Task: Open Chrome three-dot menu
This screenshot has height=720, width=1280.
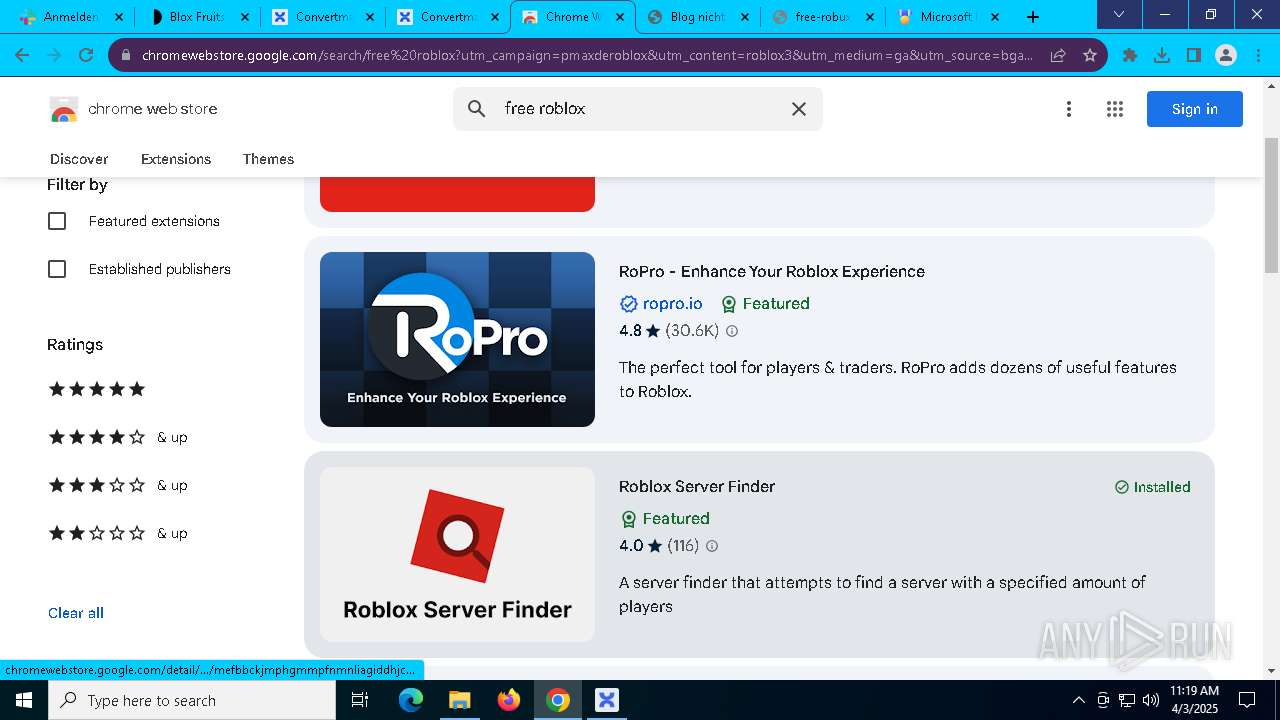Action: [x=1258, y=55]
